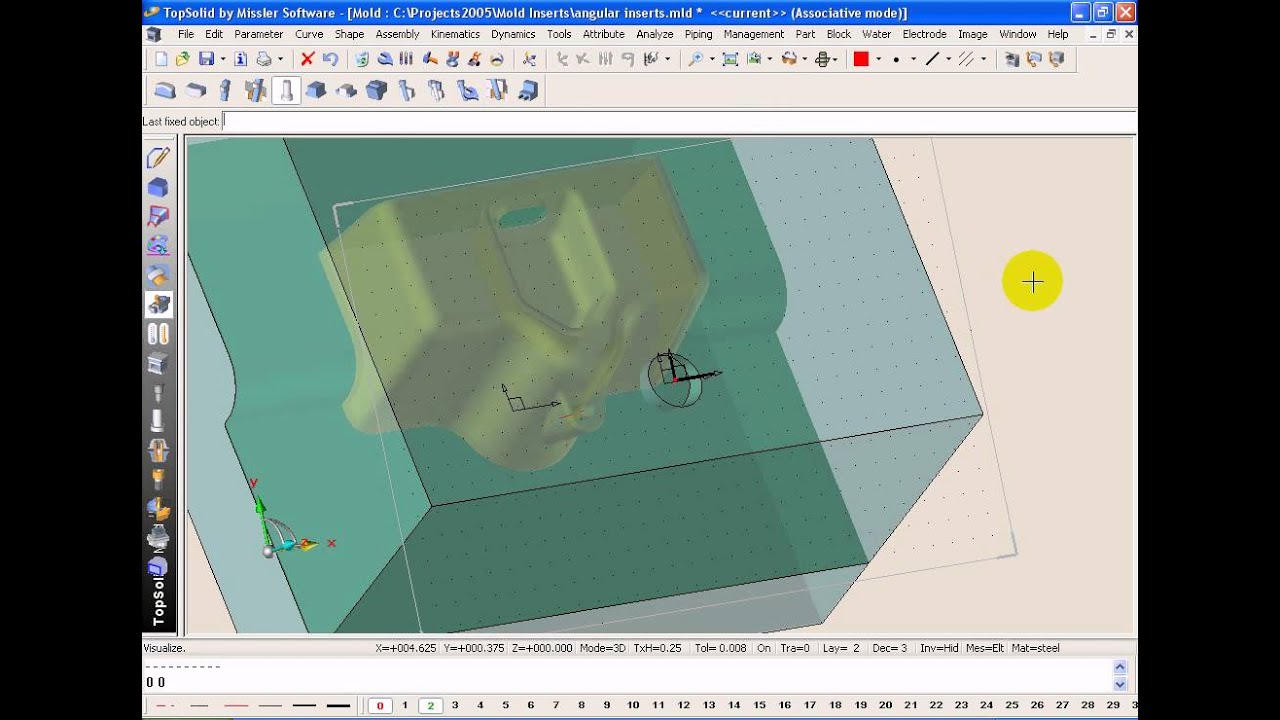Open the Kinematics menu

pos(455,34)
